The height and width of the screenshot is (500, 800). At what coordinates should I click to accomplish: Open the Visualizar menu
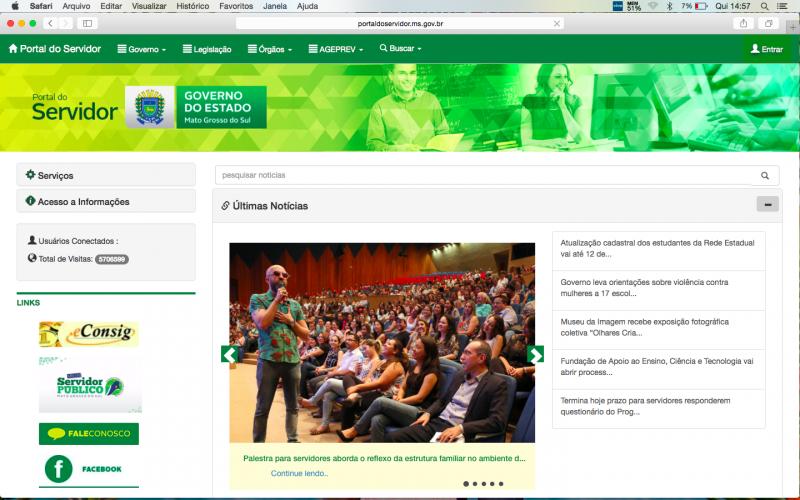(x=149, y=6)
